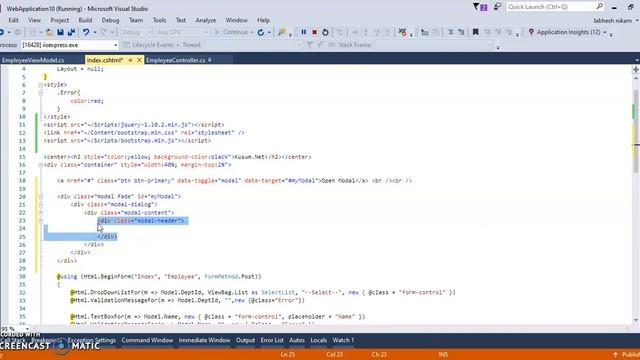Open the process iisexpress.exe dropdown

point(116,45)
